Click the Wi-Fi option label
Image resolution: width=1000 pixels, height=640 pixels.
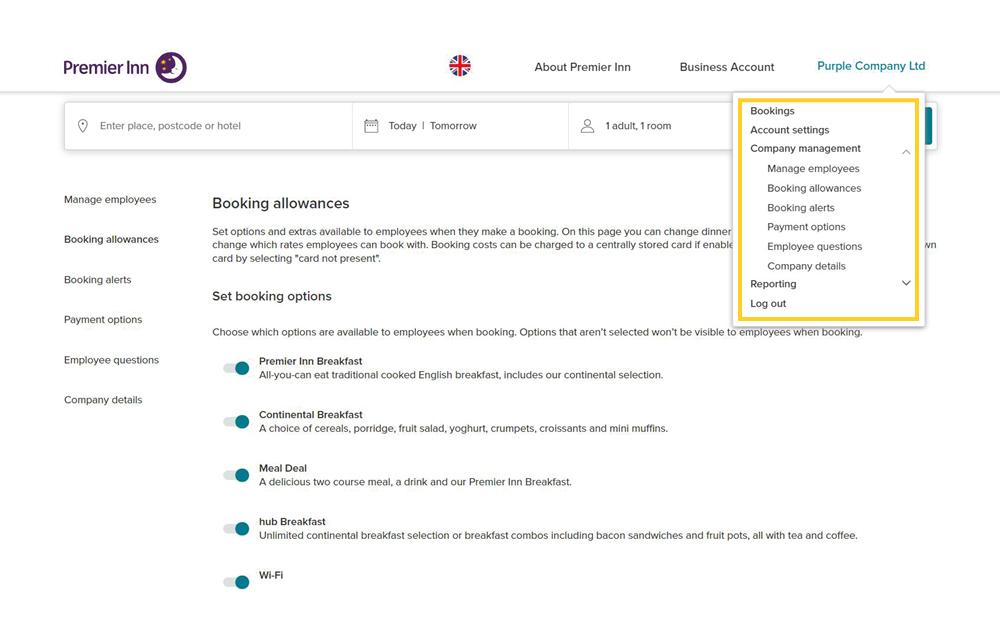[271, 576]
